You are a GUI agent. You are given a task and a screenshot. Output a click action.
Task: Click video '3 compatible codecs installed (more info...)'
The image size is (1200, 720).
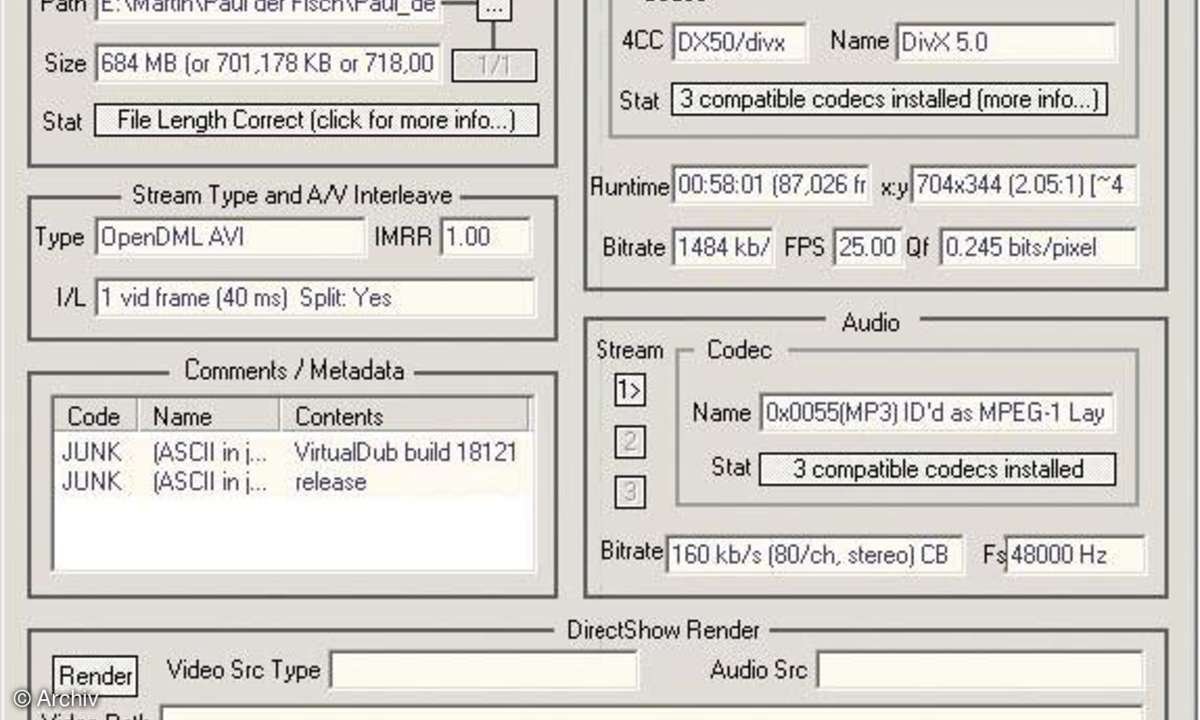[x=889, y=99]
